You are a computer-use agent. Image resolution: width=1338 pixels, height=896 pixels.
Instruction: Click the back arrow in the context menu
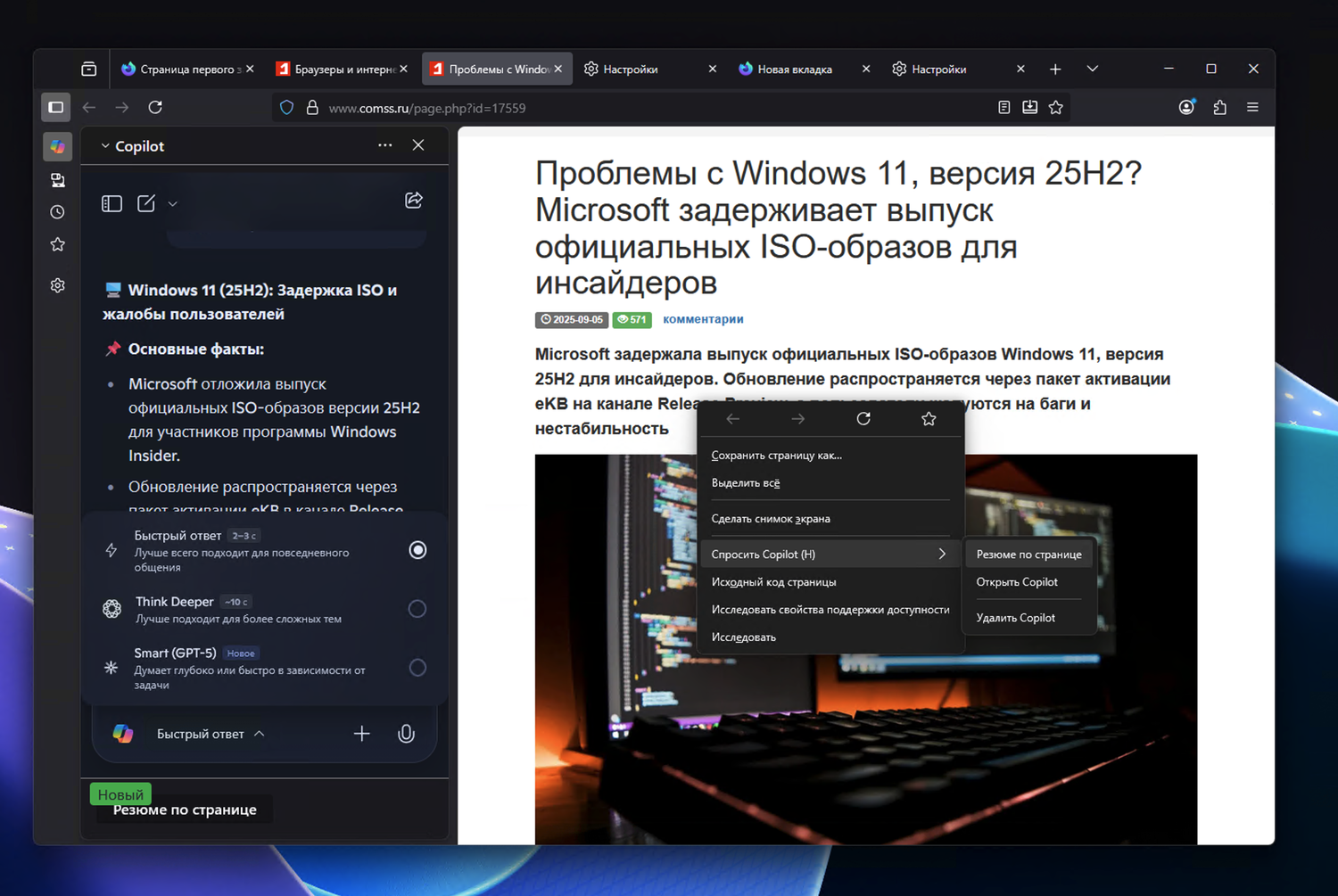733,419
